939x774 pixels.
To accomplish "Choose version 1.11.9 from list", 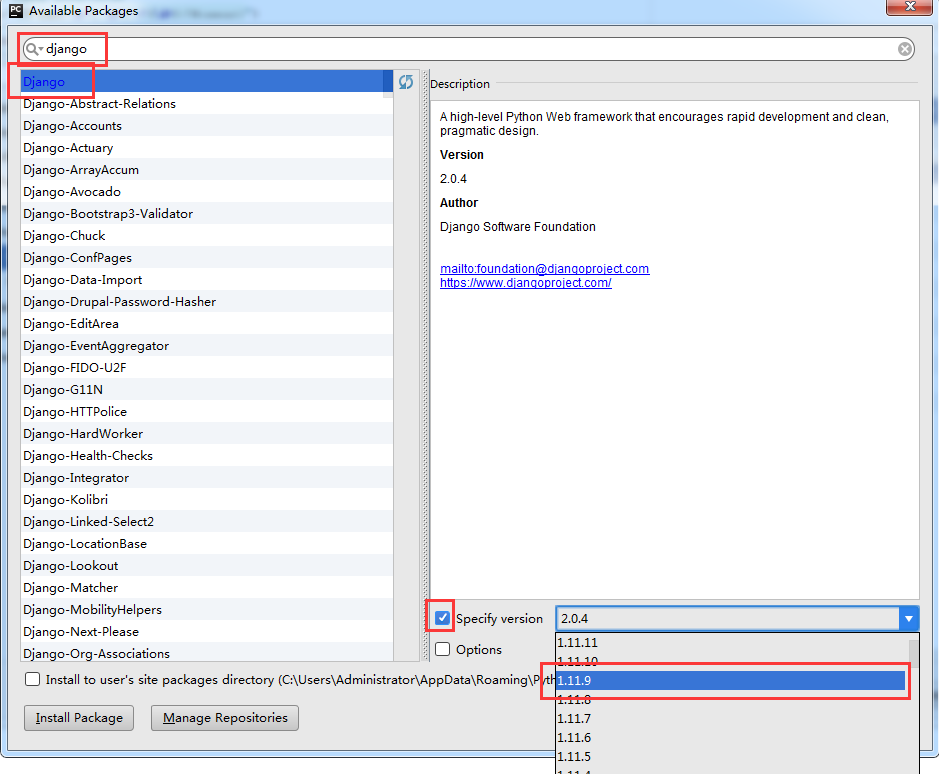I will (731, 681).
